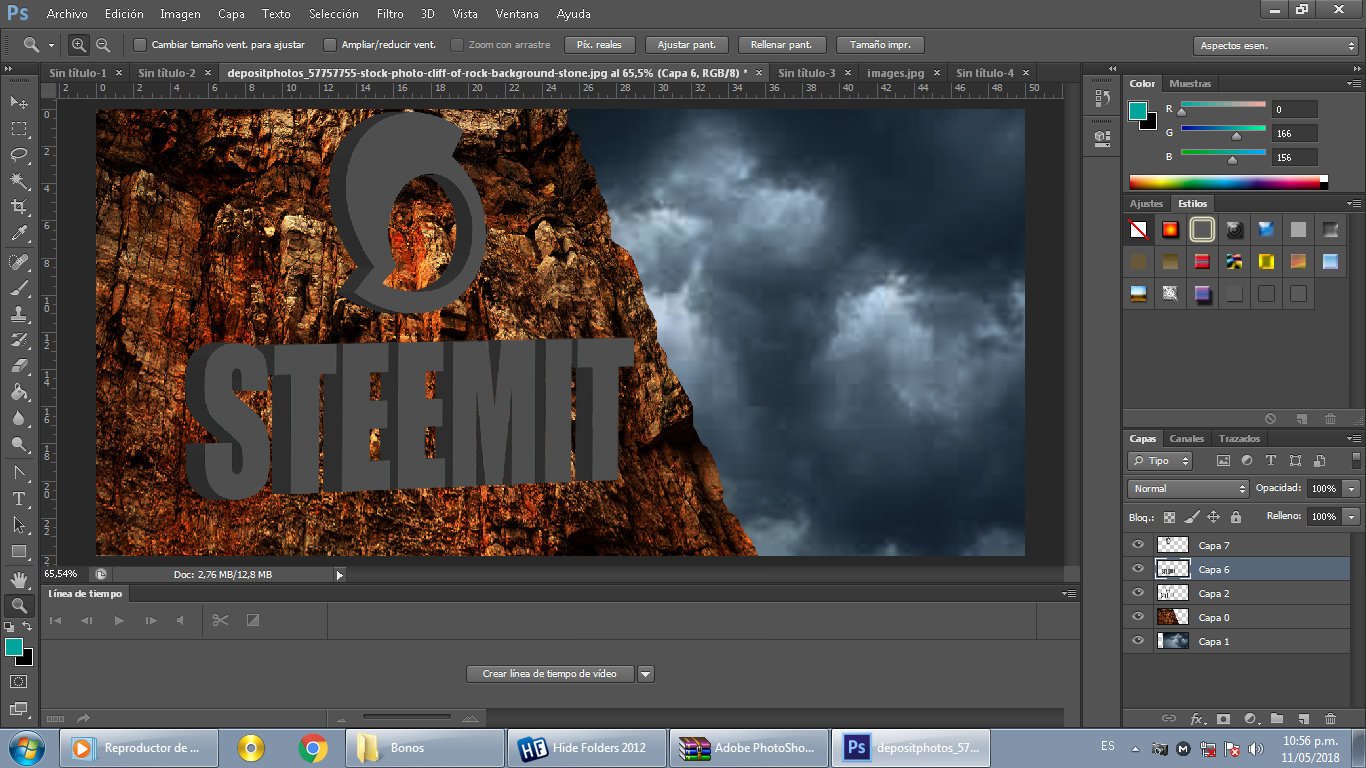This screenshot has height=768, width=1366.
Task: Open the Capa menu
Action: (231, 14)
